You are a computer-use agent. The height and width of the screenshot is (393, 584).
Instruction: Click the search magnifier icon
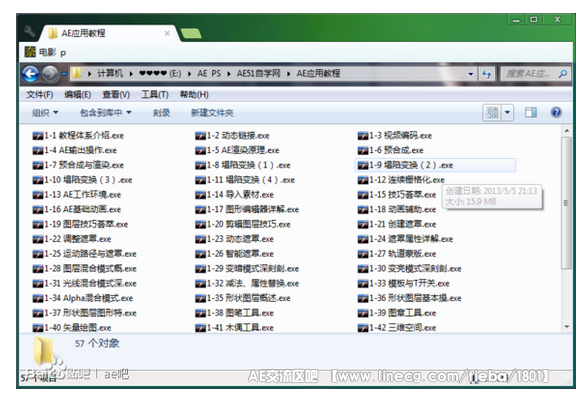coord(563,74)
